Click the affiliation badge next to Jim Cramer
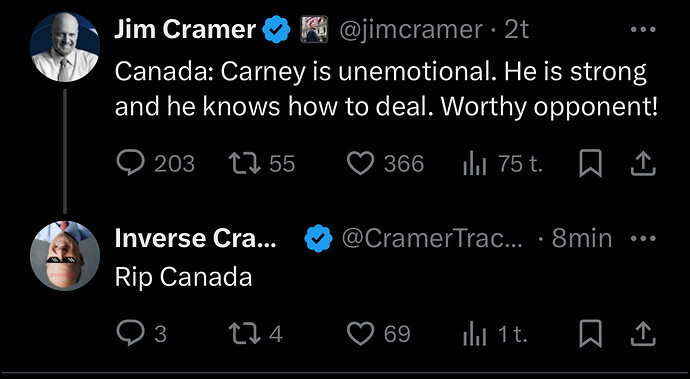 click(x=314, y=29)
